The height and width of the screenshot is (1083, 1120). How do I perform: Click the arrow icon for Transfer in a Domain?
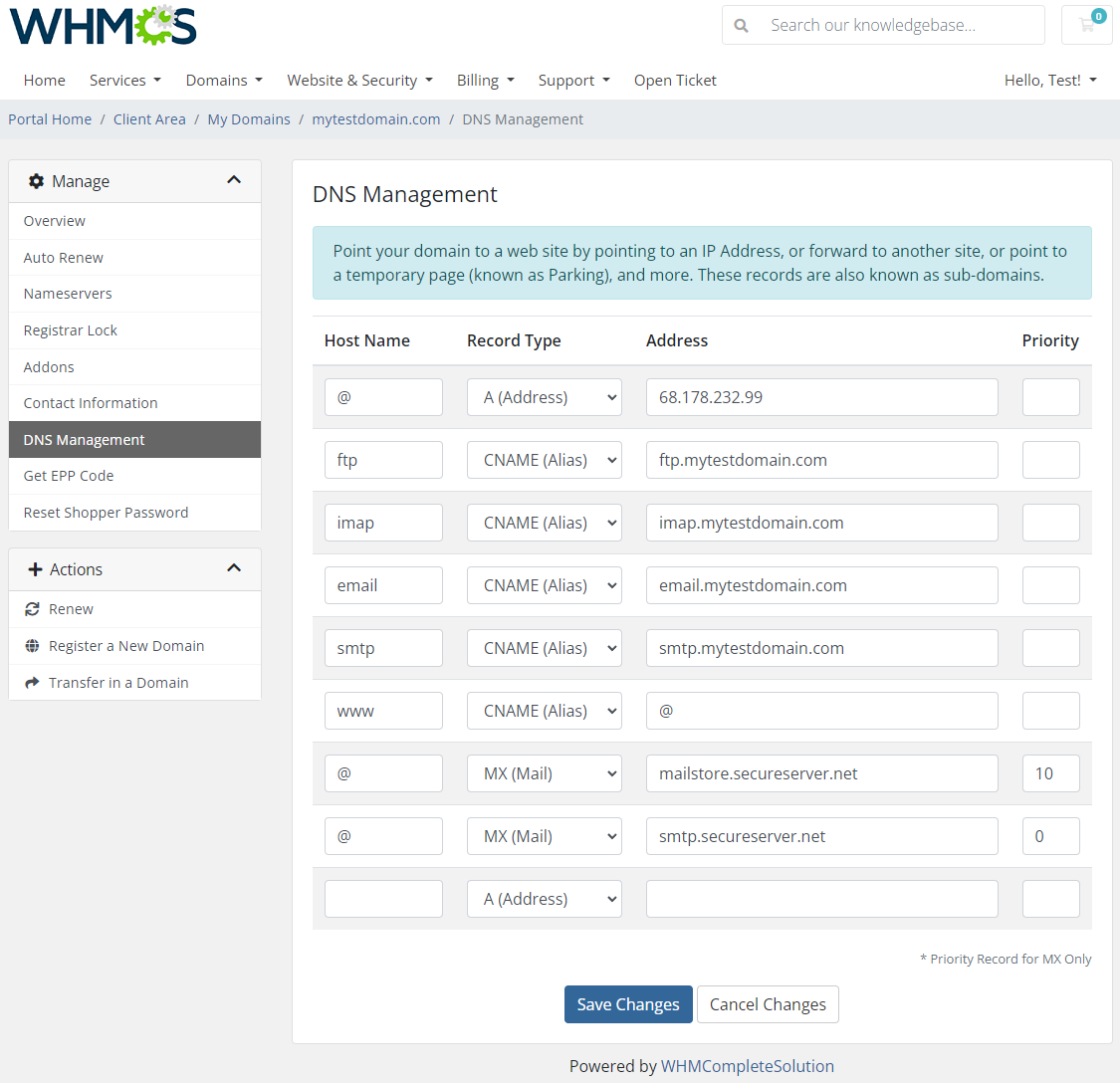click(31, 682)
